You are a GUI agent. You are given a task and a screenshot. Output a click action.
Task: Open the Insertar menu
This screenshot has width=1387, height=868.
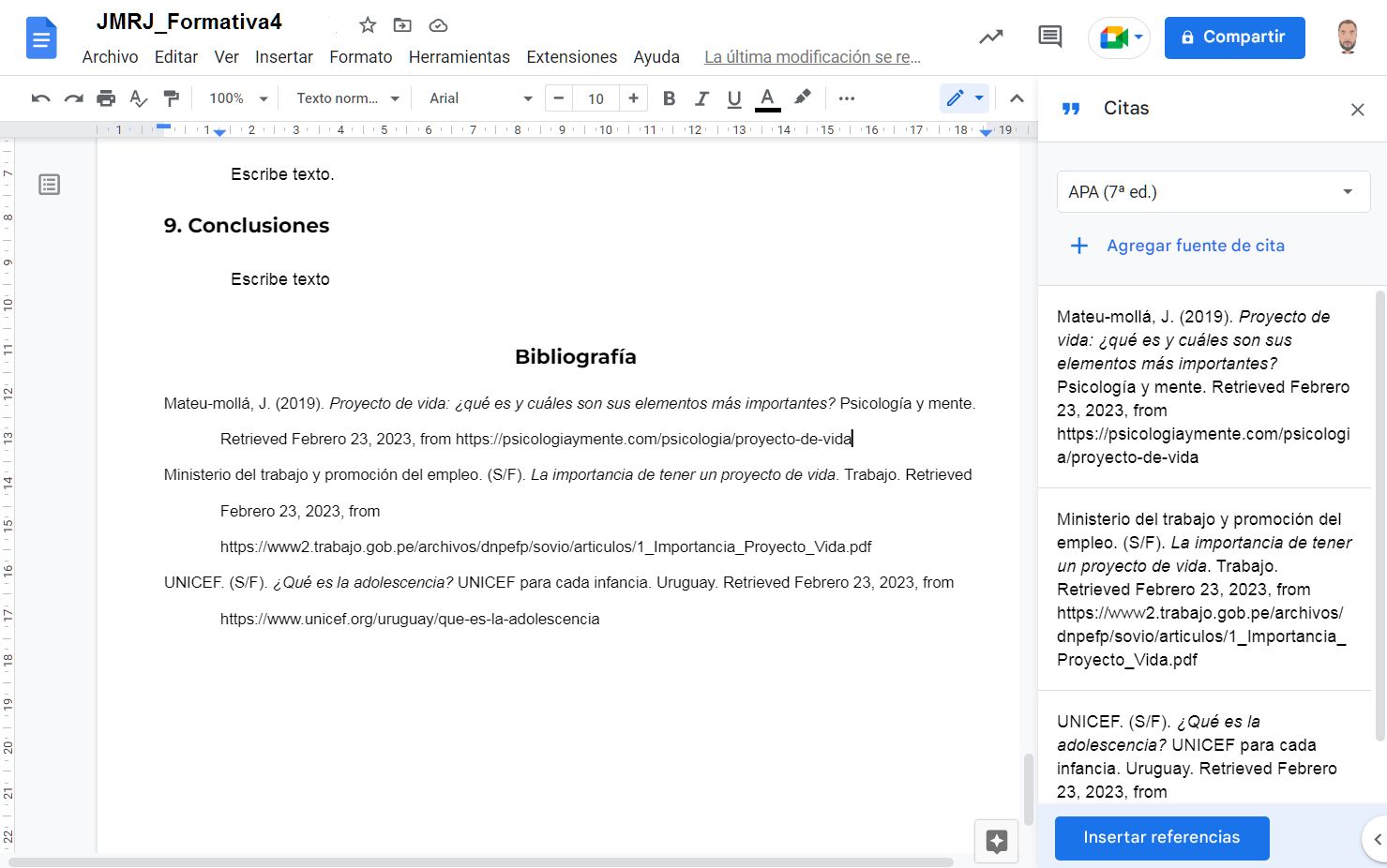tap(283, 57)
